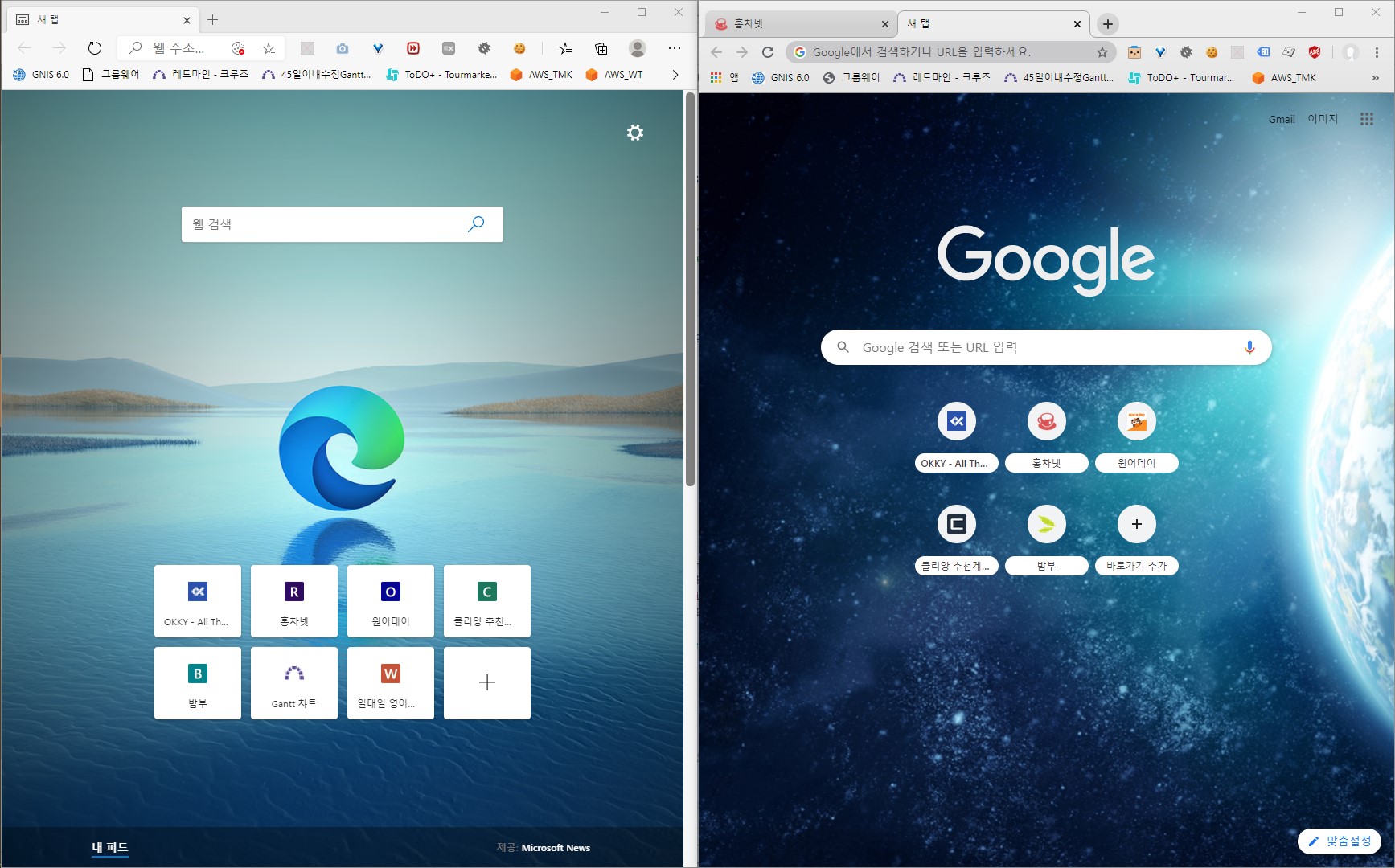Image resolution: width=1395 pixels, height=868 pixels.
Task: Add a shortcut via 바로가기 추가
Action: (x=1137, y=539)
